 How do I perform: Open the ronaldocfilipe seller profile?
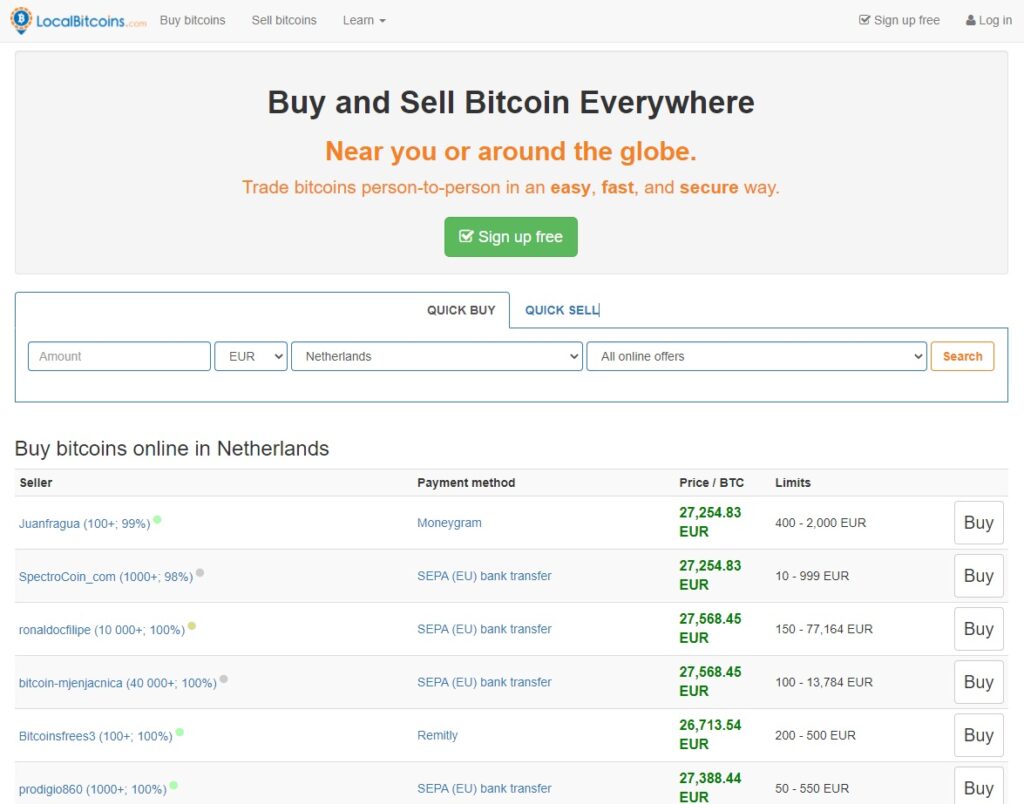[102, 630]
